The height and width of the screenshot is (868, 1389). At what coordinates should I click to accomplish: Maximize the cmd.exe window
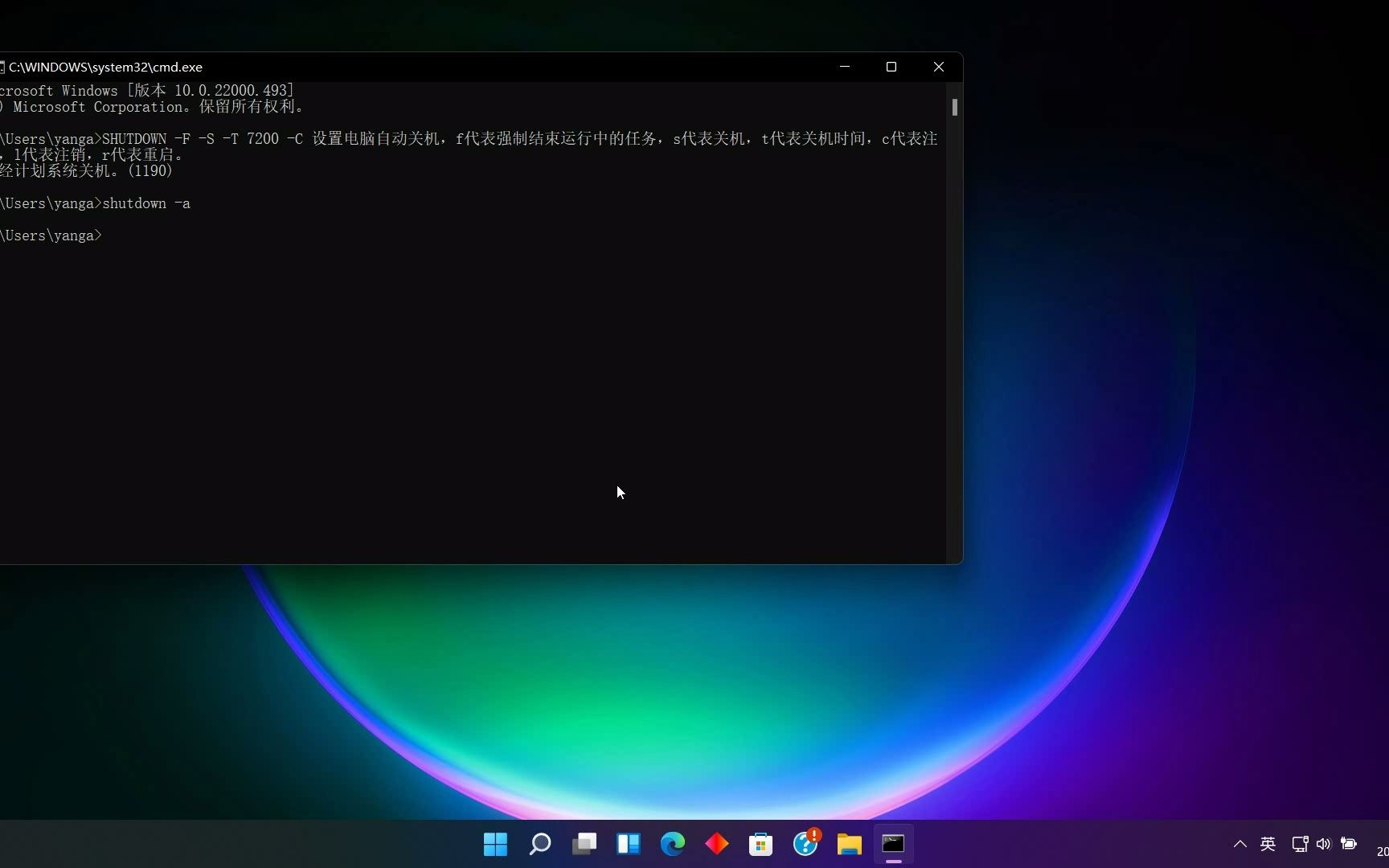[891, 67]
